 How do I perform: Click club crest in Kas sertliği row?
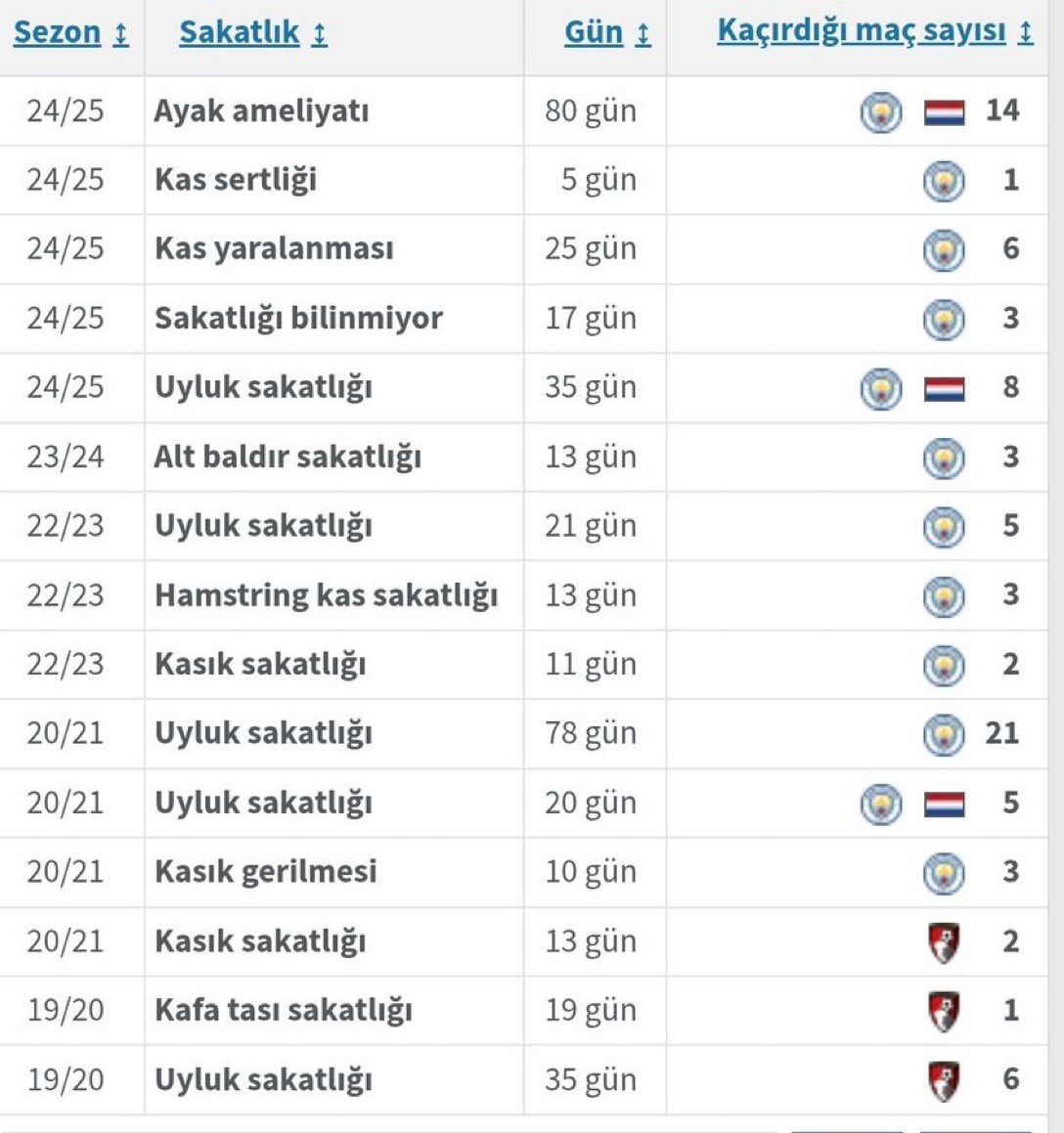click(944, 181)
